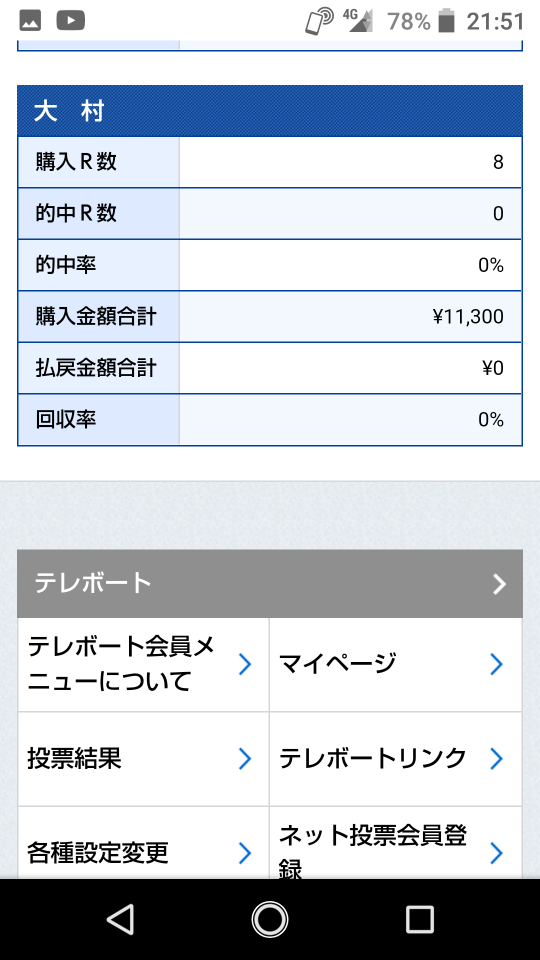Tap the cast phone icon in status bar
Screen dimensions: 540x960
[x=318, y=21]
